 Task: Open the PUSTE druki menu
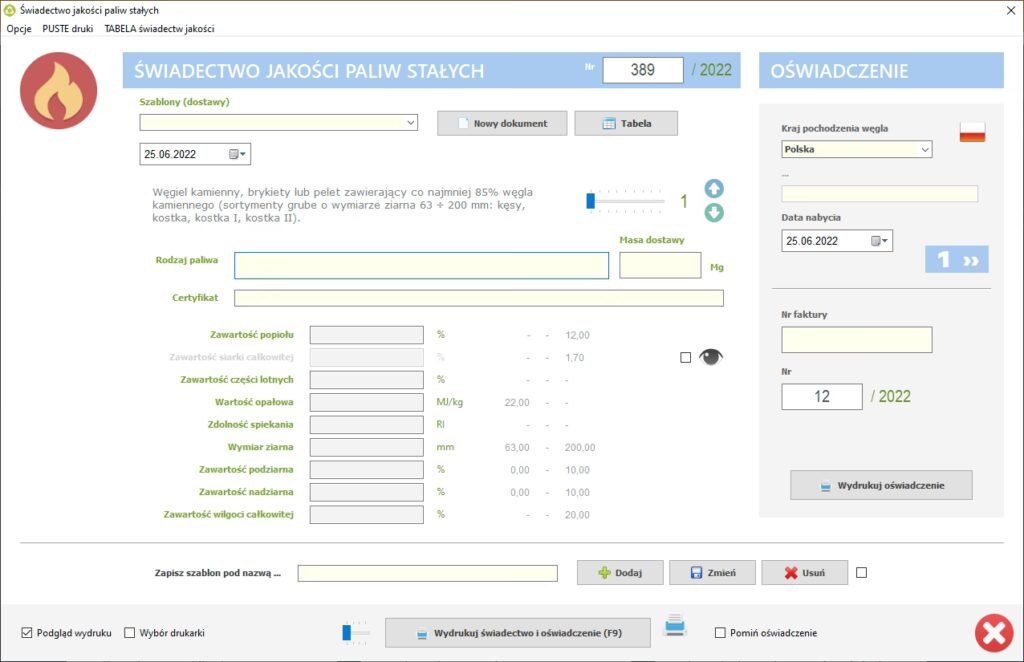tap(68, 29)
